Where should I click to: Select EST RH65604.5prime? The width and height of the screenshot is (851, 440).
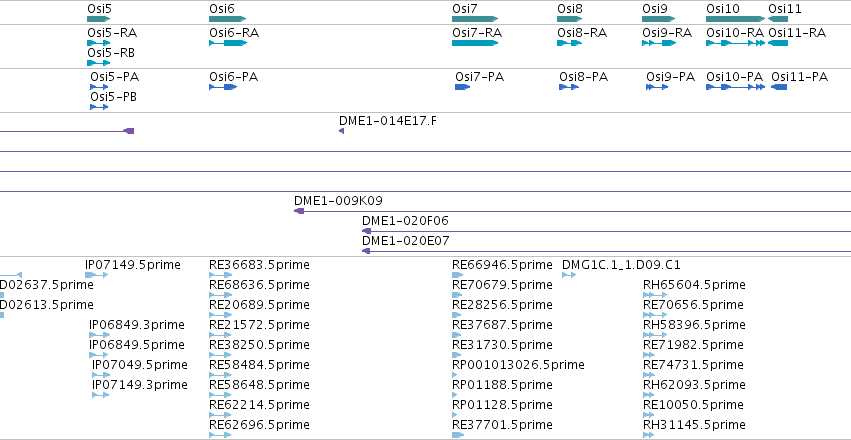[x=655, y=295]
